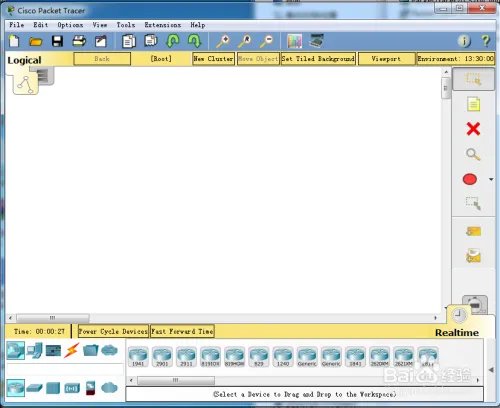
Task: Click the Copy toolbar icon
Action: (129, 41)
